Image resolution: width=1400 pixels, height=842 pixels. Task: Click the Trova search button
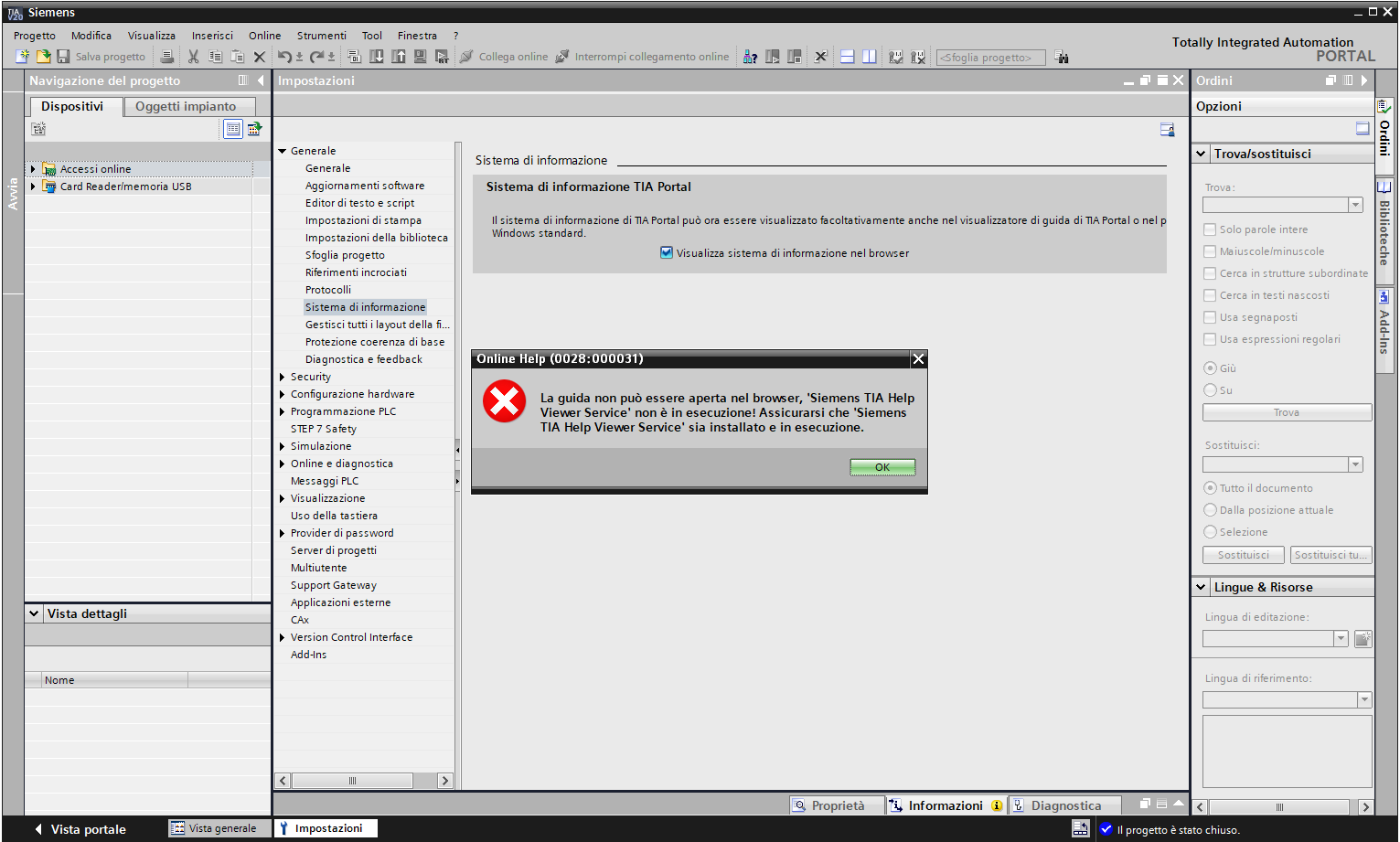coord(1287,412)
